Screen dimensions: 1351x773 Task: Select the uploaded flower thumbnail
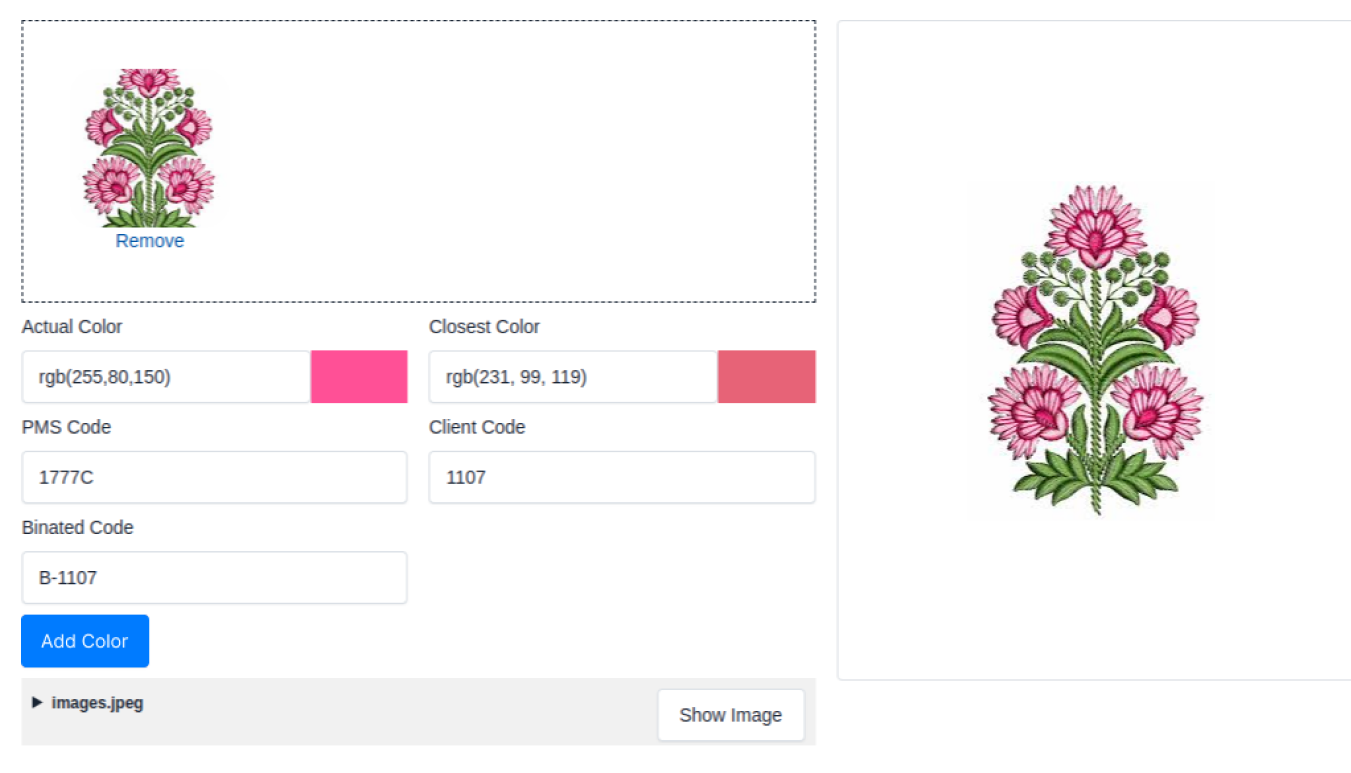tap(149, 148)
